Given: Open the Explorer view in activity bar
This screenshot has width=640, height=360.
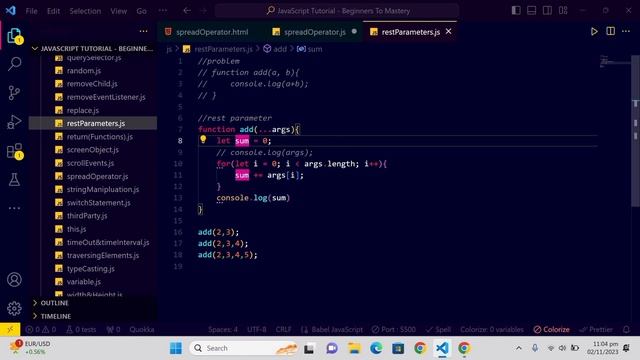Looking at the screenshot, I should [x=14, y=36].
